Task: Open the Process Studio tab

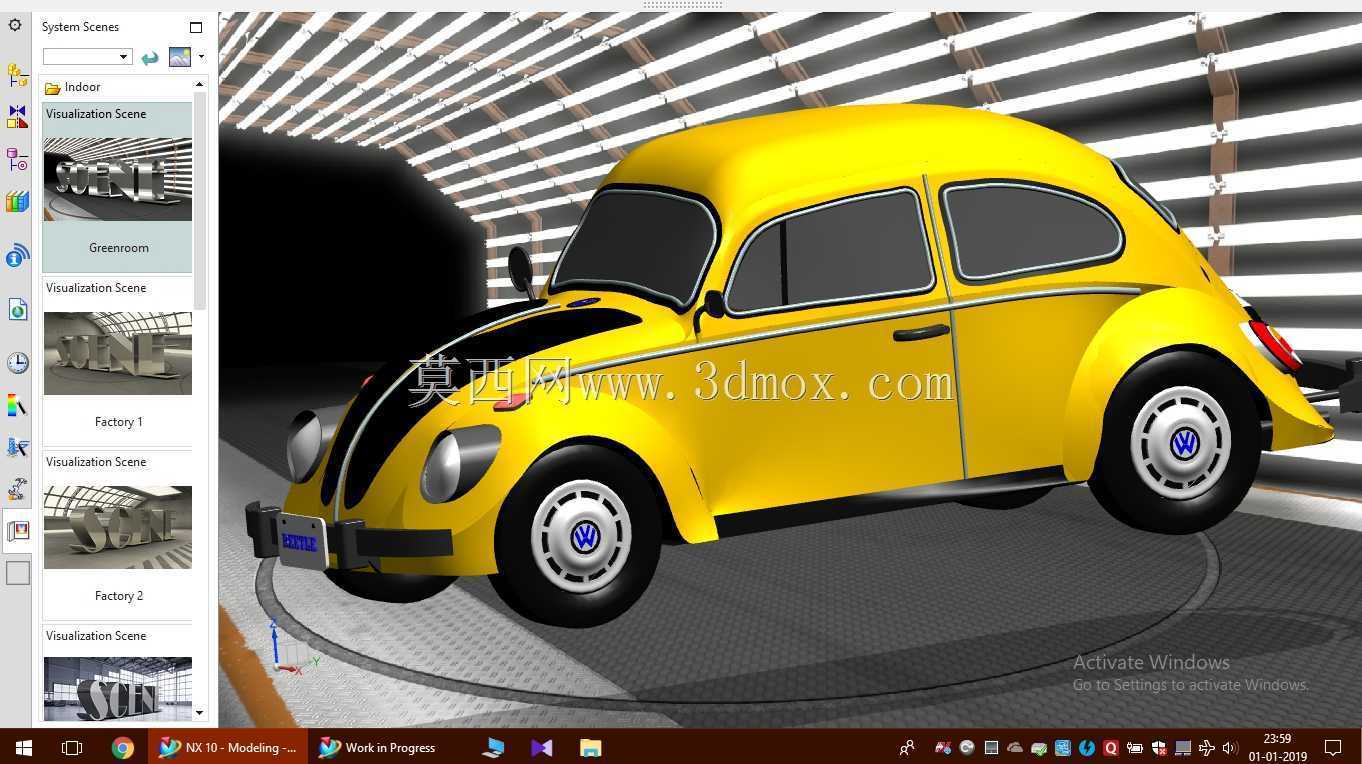Action: tap(17, 447)
